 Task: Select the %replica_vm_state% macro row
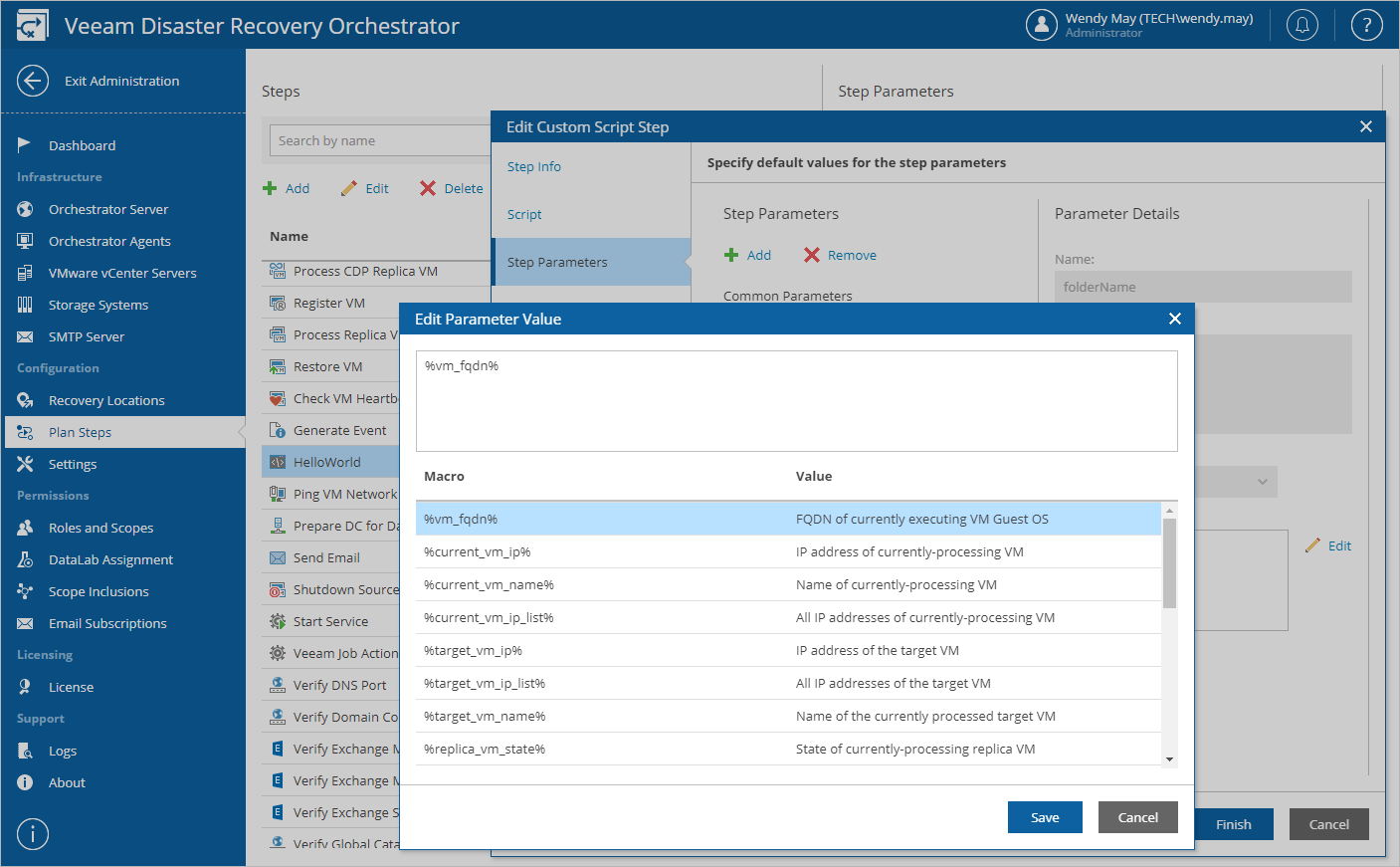pyautogui.click(x=788, y=749)
